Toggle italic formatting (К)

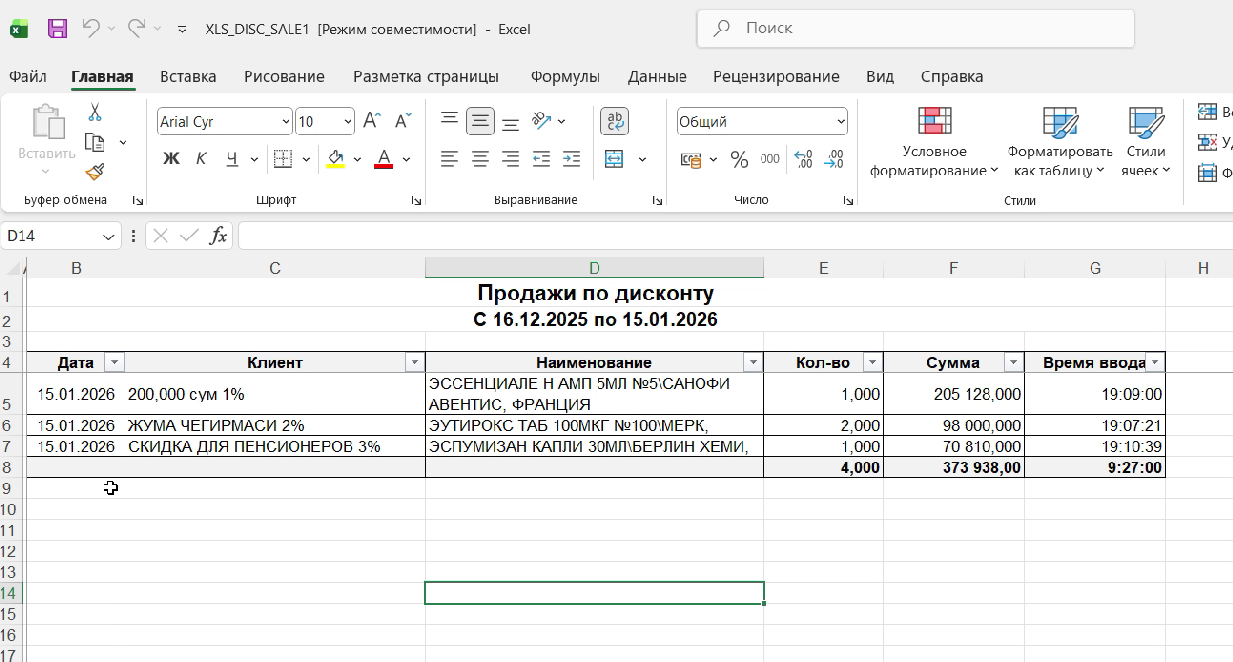201,158
